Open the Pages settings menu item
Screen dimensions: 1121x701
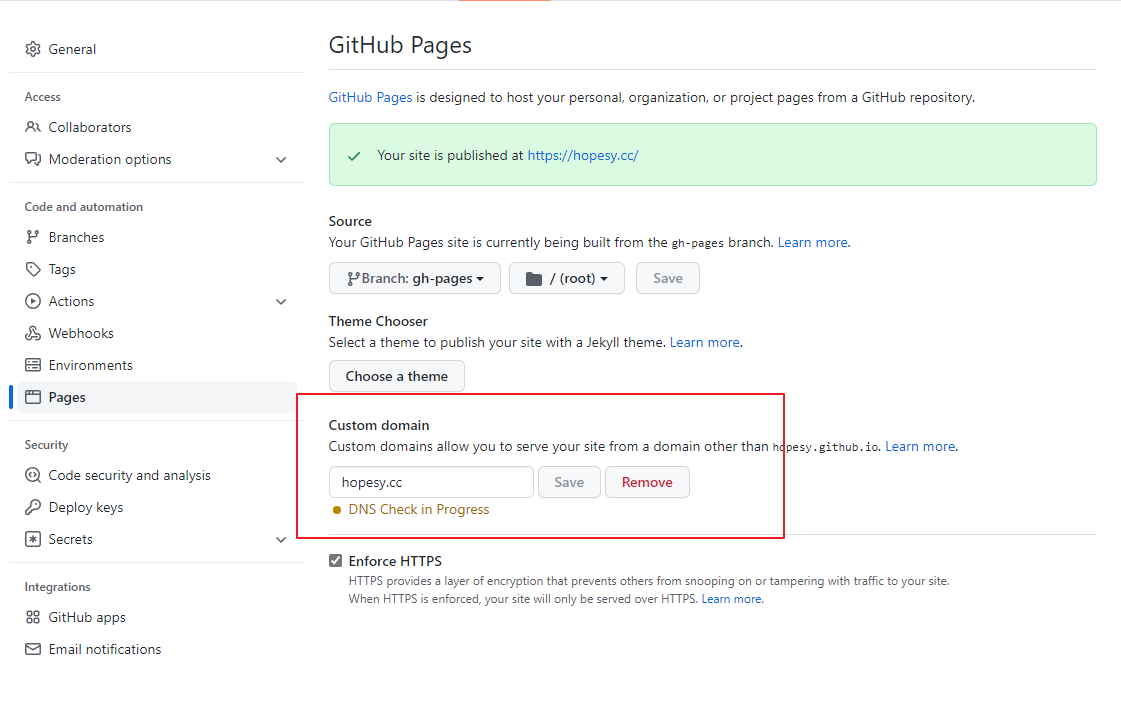pos(67,397)
